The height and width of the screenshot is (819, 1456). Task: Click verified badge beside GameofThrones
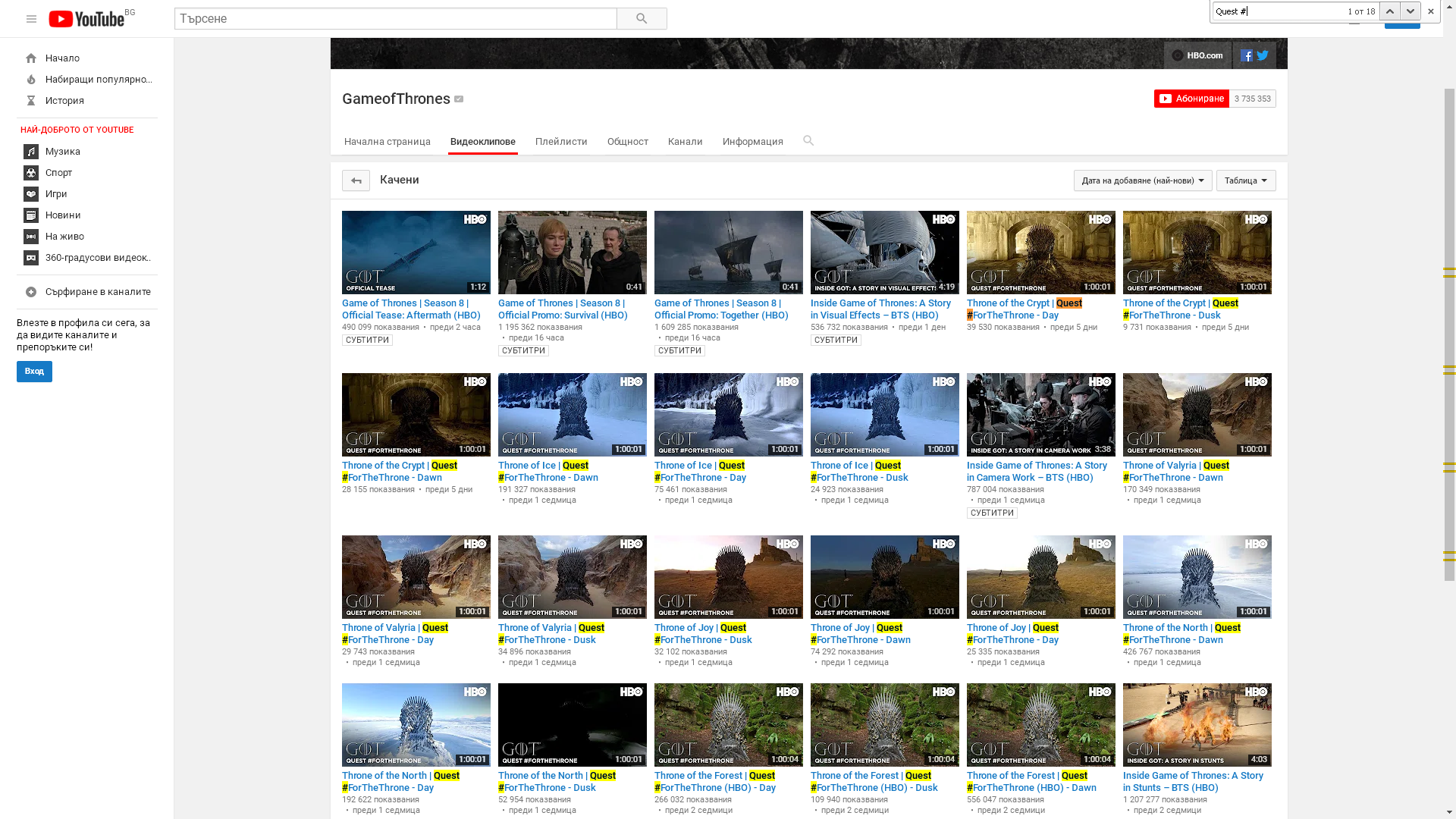[x=459, y=99]
